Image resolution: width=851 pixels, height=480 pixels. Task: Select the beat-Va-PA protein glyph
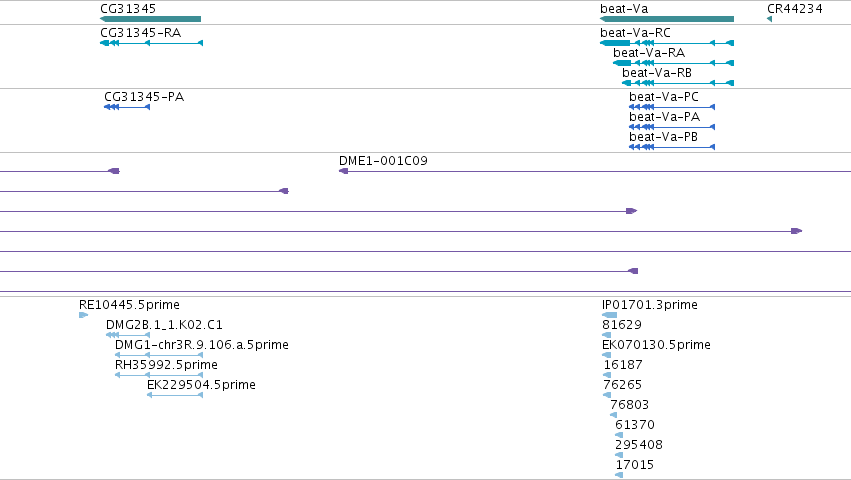click(672, 127)
